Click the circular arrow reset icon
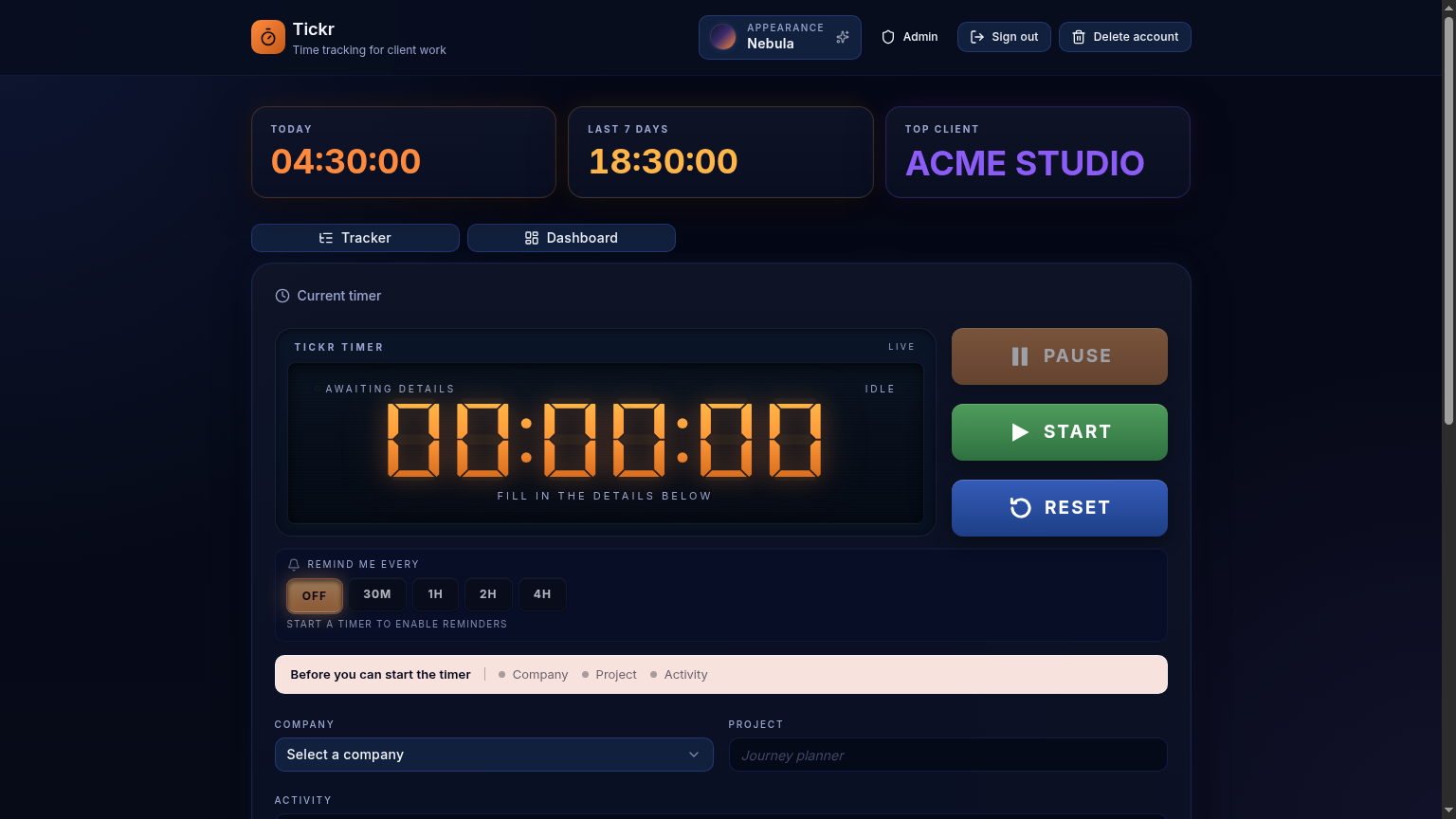Screen dimensions: 1456x819 pyautogui.click(x=1021, y=508)
